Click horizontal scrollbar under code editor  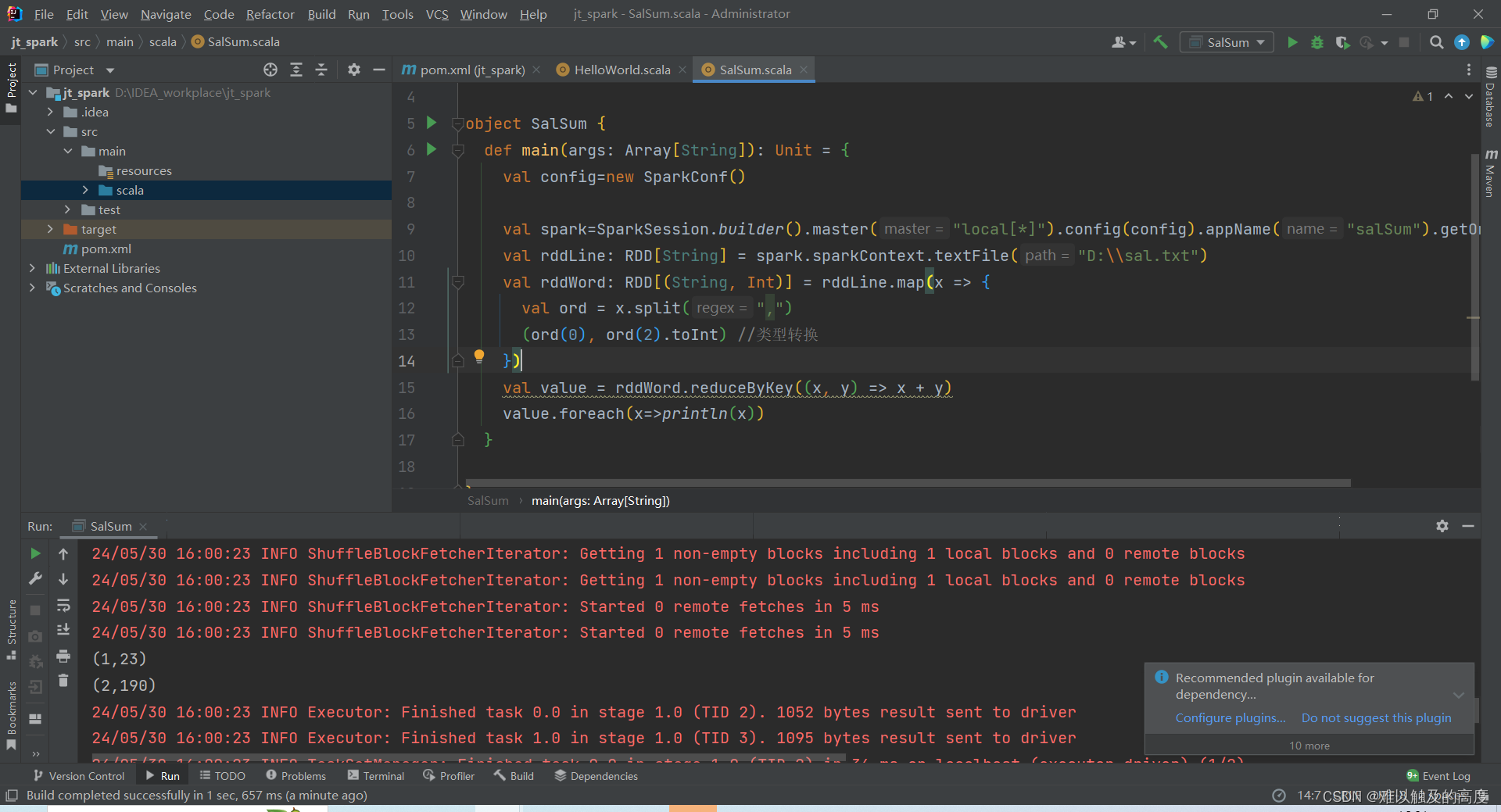[x=908, y=483]
